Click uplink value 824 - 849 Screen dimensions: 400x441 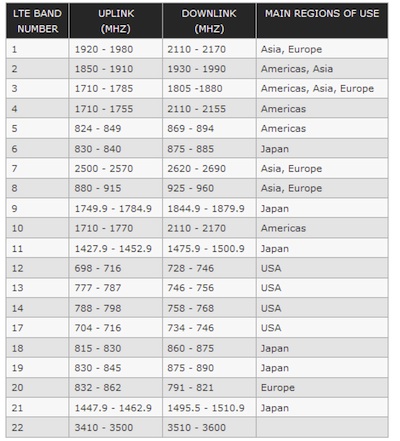tap(116, 129)
